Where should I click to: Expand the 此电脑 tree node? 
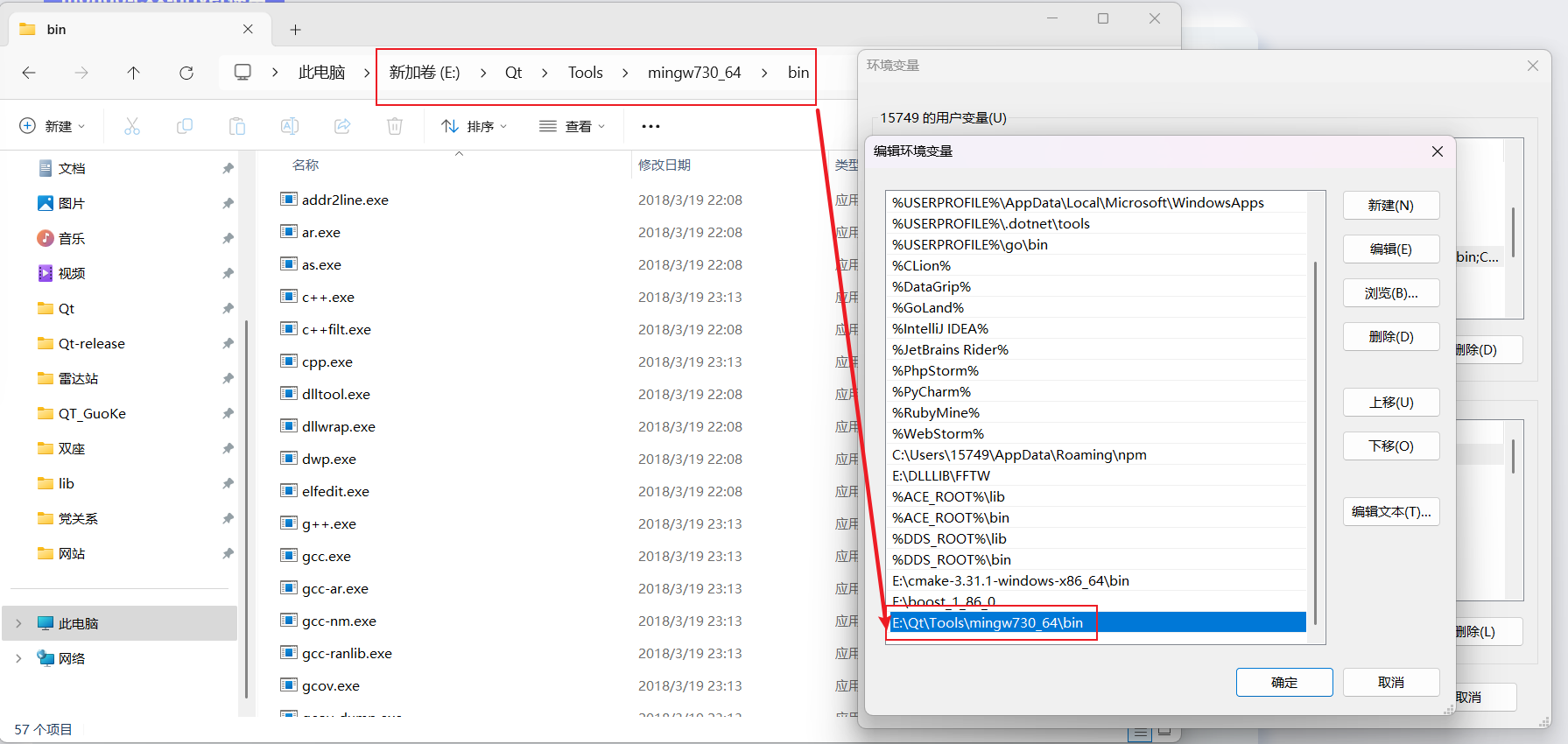pyautogui.click(x=18, y=623)
